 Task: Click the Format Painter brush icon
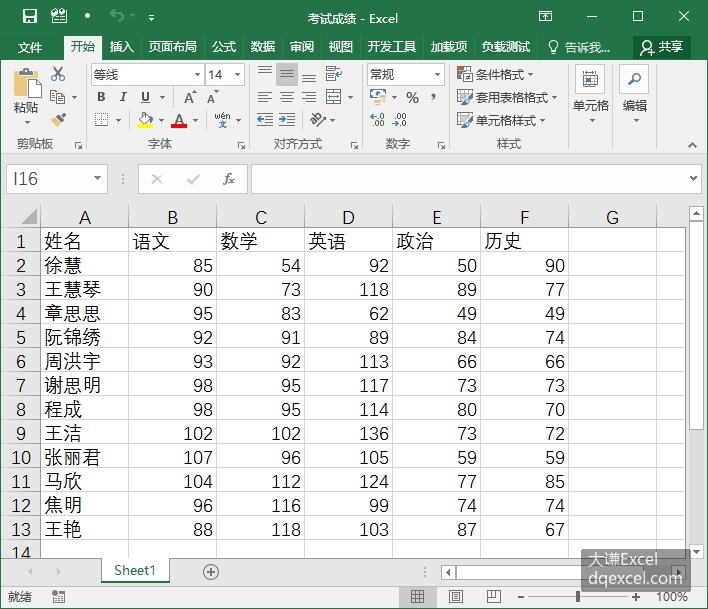point(58,120)
